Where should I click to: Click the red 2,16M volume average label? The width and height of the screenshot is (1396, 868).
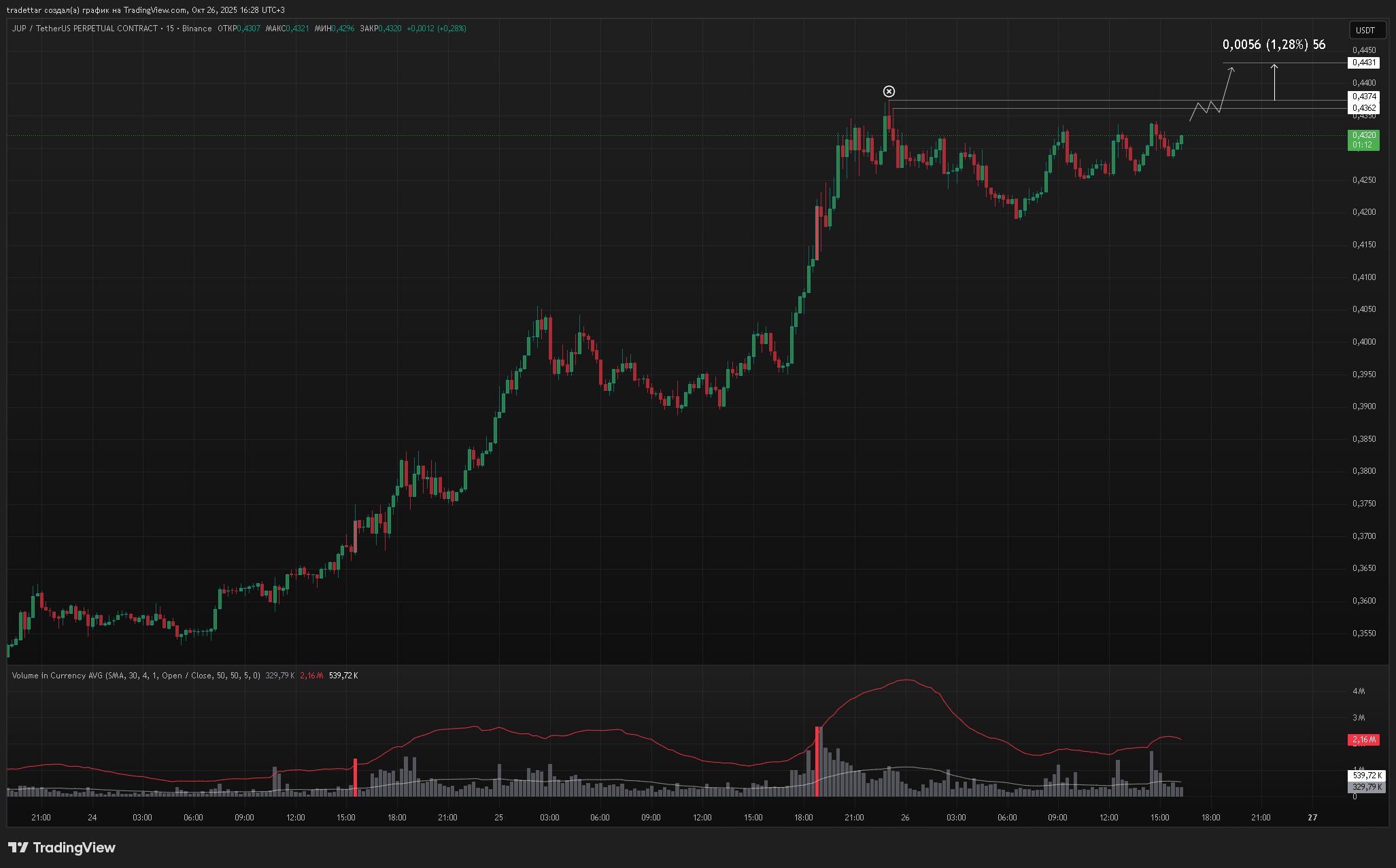coord(1363,740)
